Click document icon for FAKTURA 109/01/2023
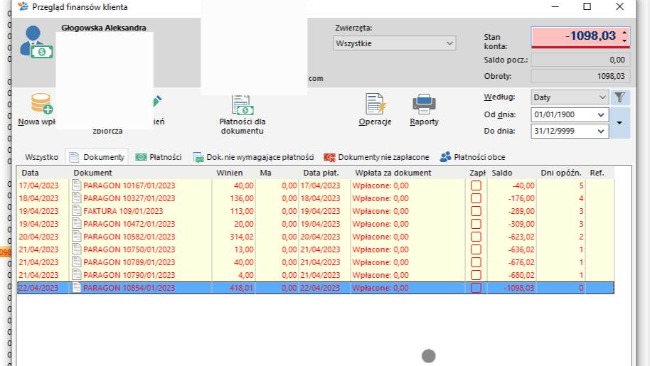Screen dimensions: 650x366 76,211
